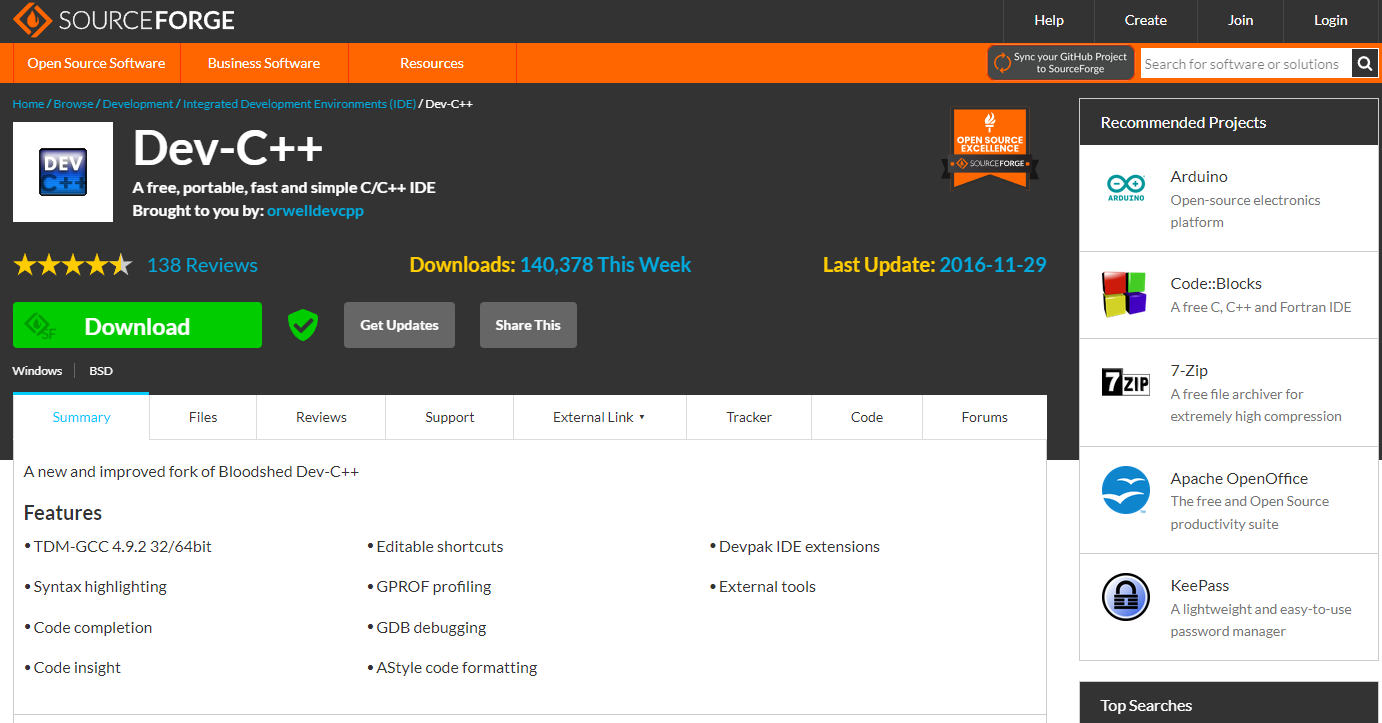Click the GPROF profiling feature text
Image resolution: width=1382 pixels, height=723 pixels.
click(x=434, y=587)
